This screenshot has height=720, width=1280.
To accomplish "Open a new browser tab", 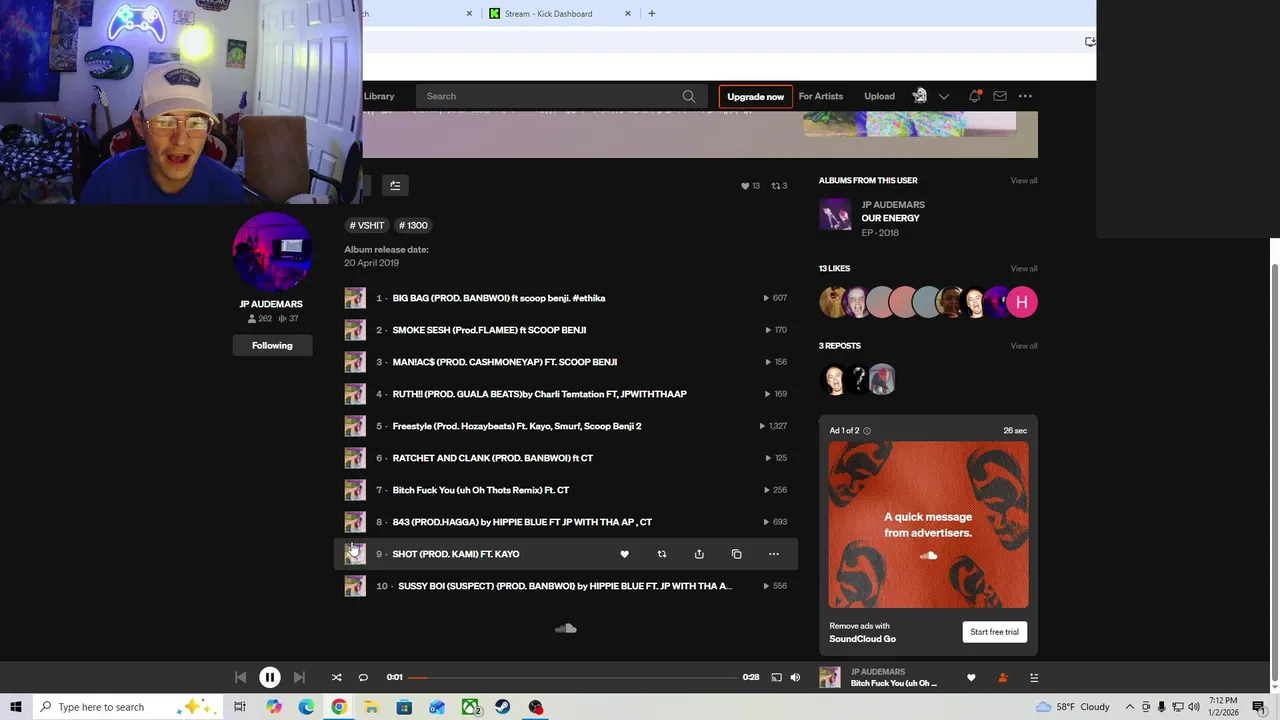I will 652,14.
